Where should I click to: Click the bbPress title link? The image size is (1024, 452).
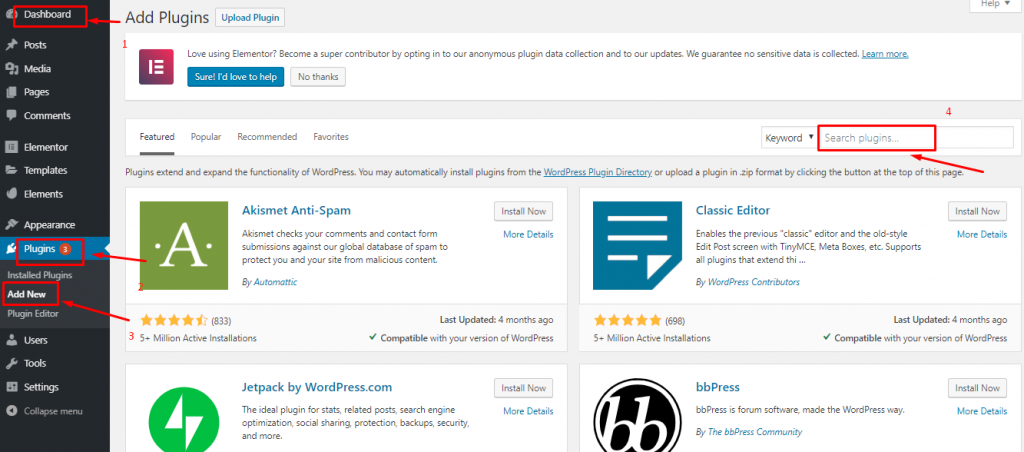tap(718, 387)
